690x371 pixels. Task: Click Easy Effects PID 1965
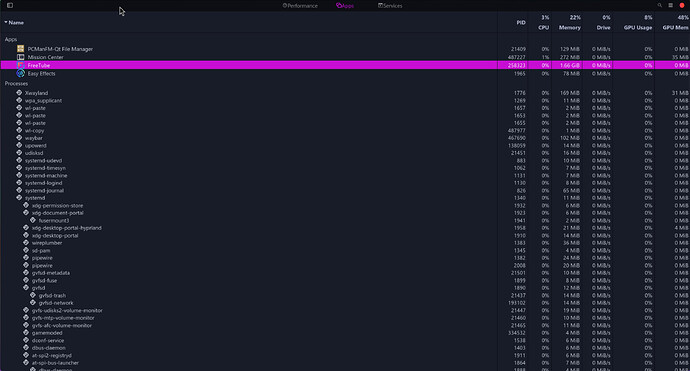click(520, 73)
